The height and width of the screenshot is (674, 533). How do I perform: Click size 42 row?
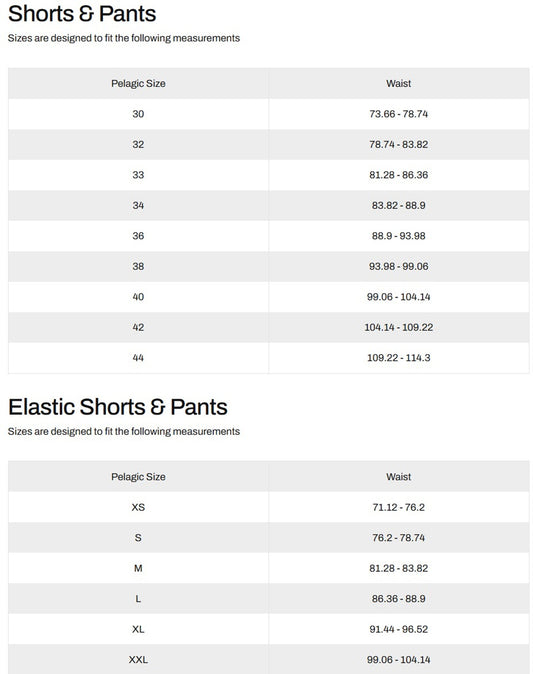pyautogui.click(x=269, y=328)
